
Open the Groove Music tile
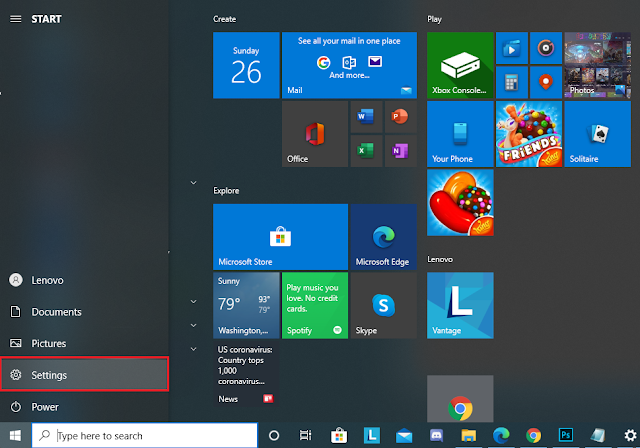pyautogui.click(x=546, y=48)
